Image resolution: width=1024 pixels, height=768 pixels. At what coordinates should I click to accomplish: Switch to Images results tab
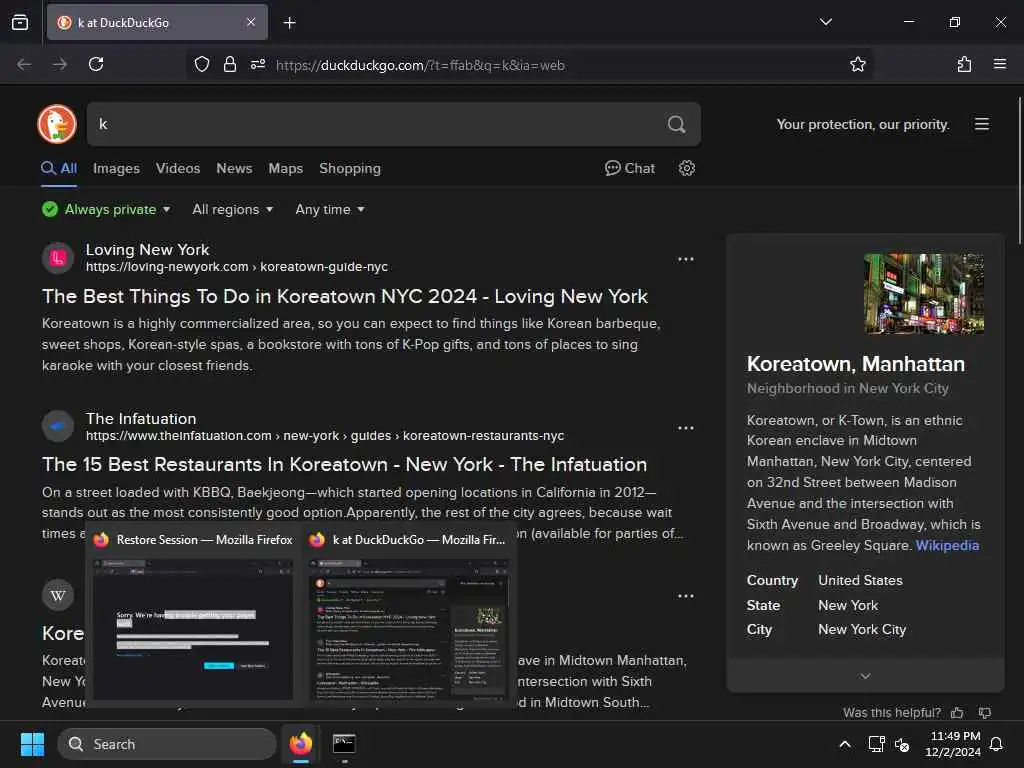(116, 168)
